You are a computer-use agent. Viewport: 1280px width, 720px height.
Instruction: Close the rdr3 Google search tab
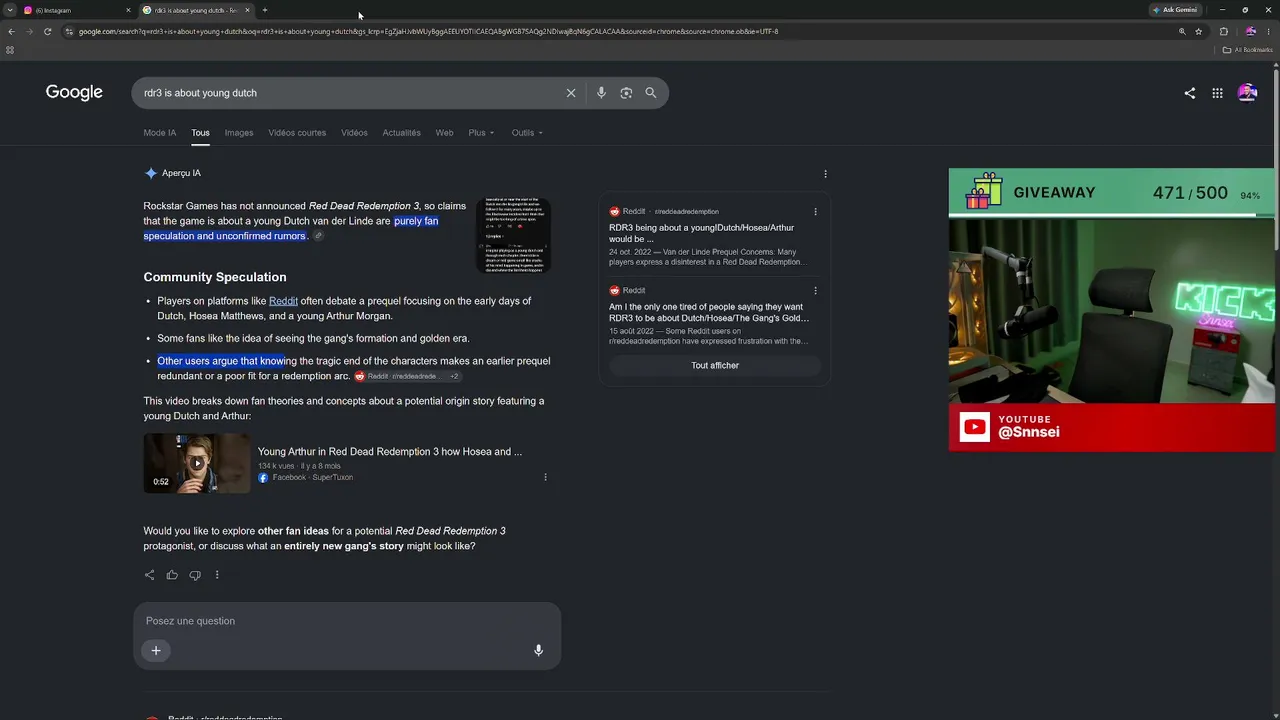247,10
